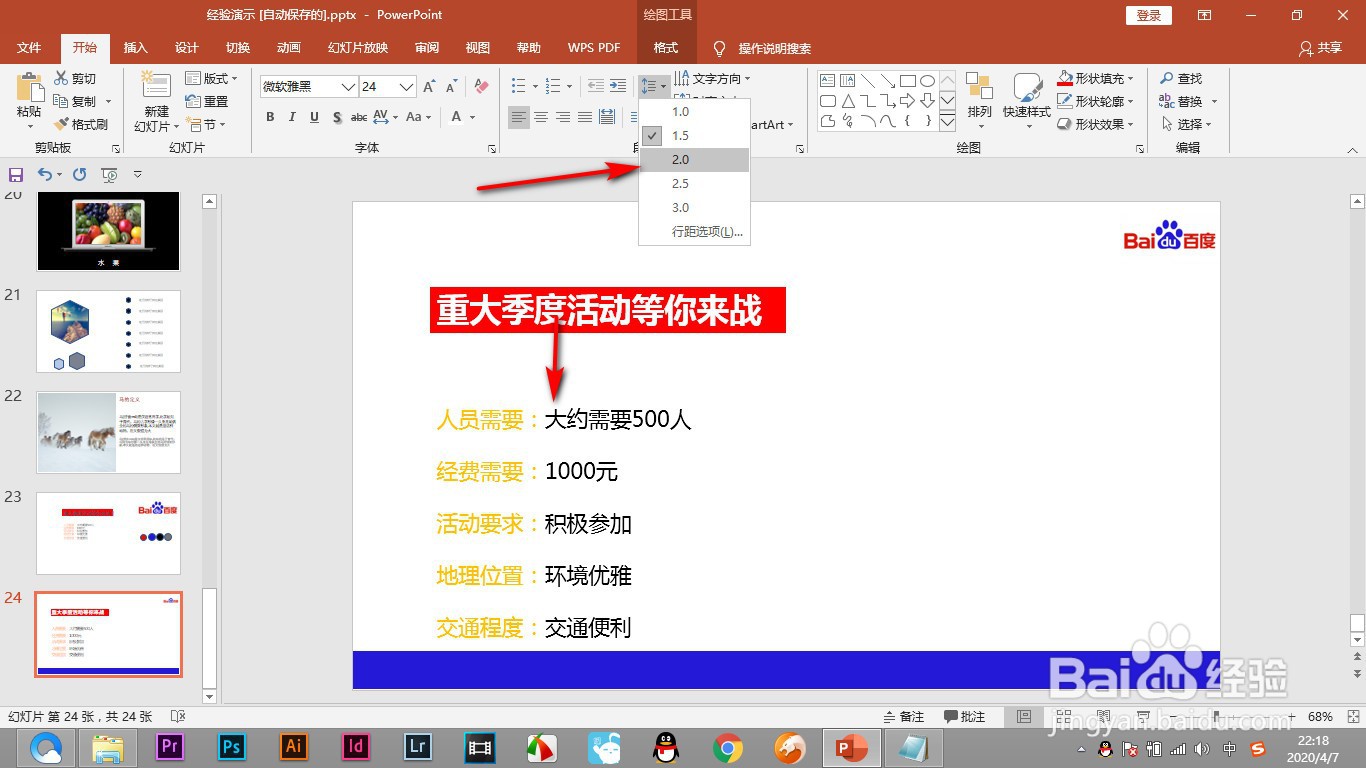Enable Align Right paragraph alignment

coord(563,117)
